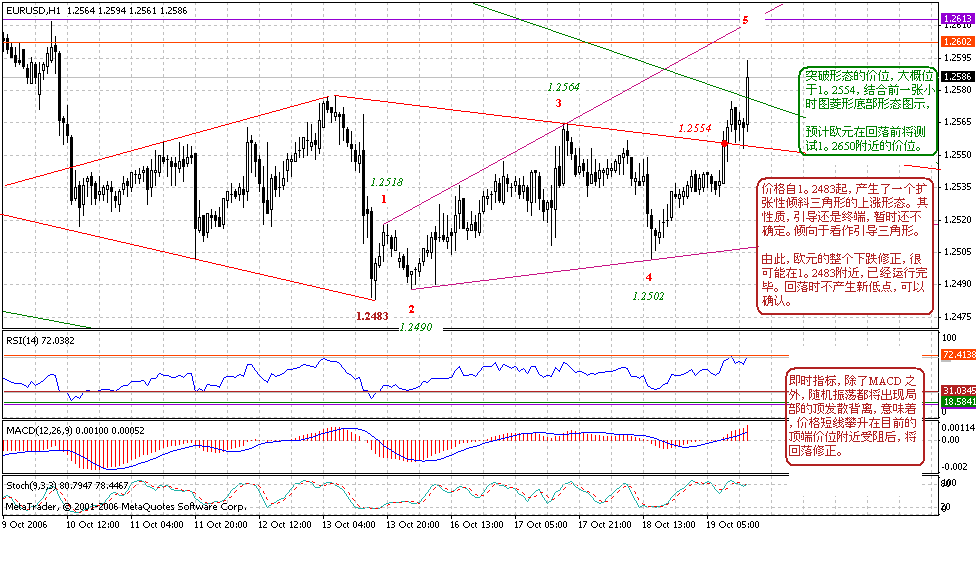The width and height of the screenshot is (976, 563).
Task: Click the 9 Oct 2006 date label
Action: pos(25,525)
